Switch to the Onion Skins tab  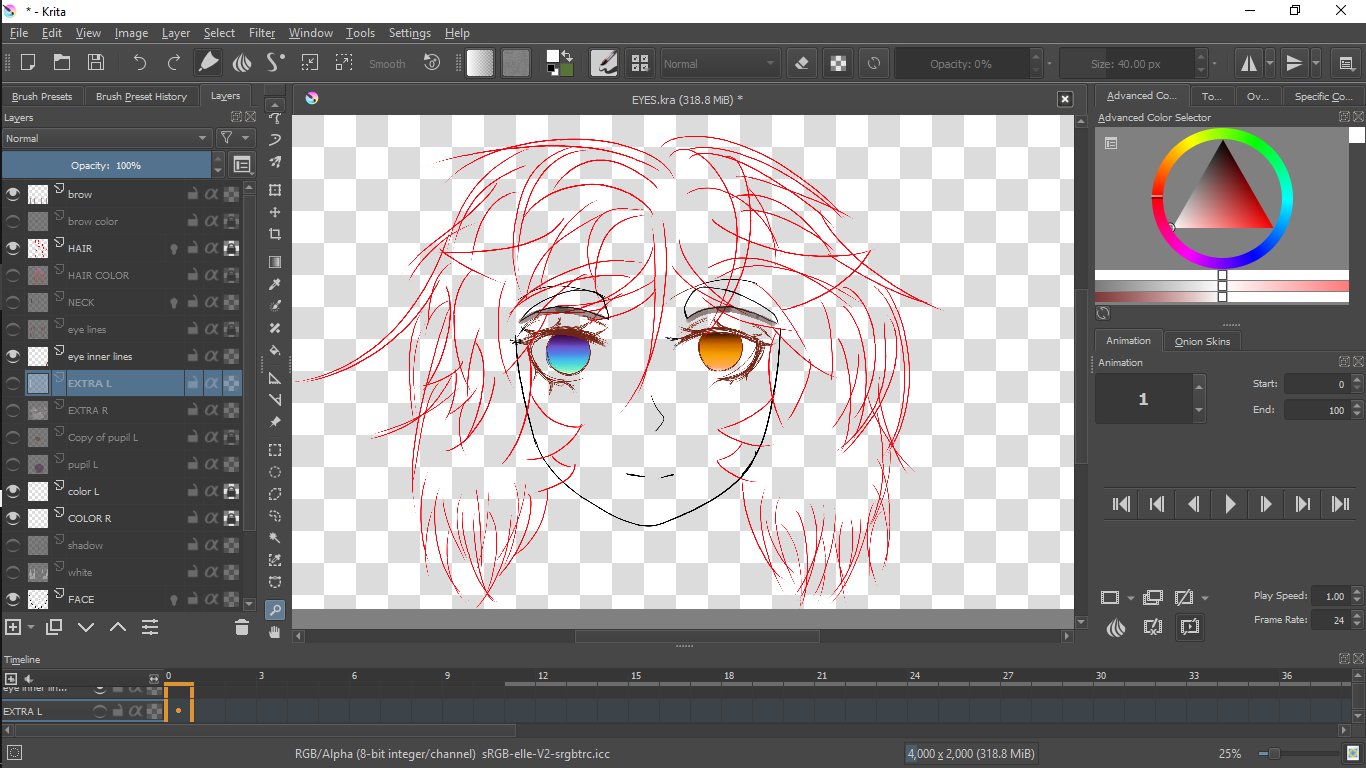coord(1202,341)
